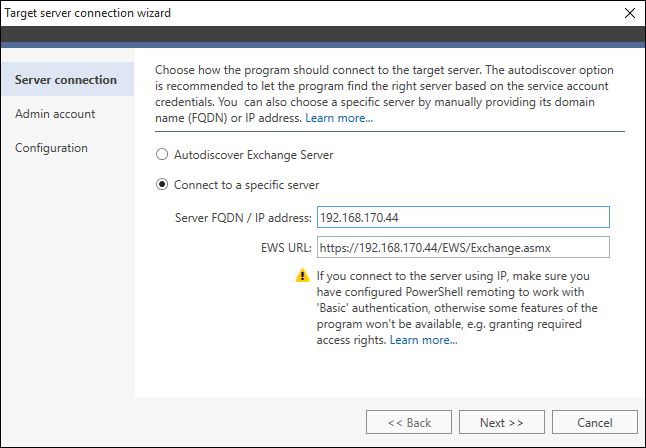The image size is (646, 448).
Task: Click the yellow warning triangle icon
Action: (302, 275)
